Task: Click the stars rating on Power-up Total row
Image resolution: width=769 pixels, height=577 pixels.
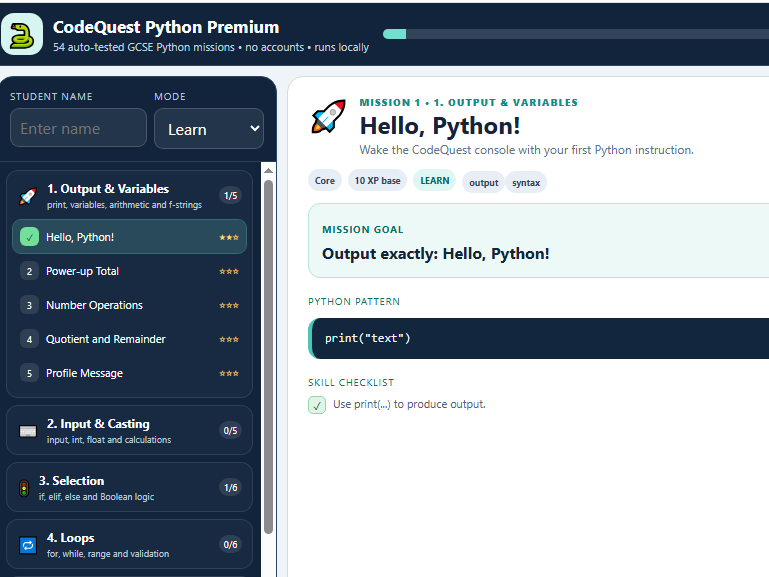Action: point(229,271)
